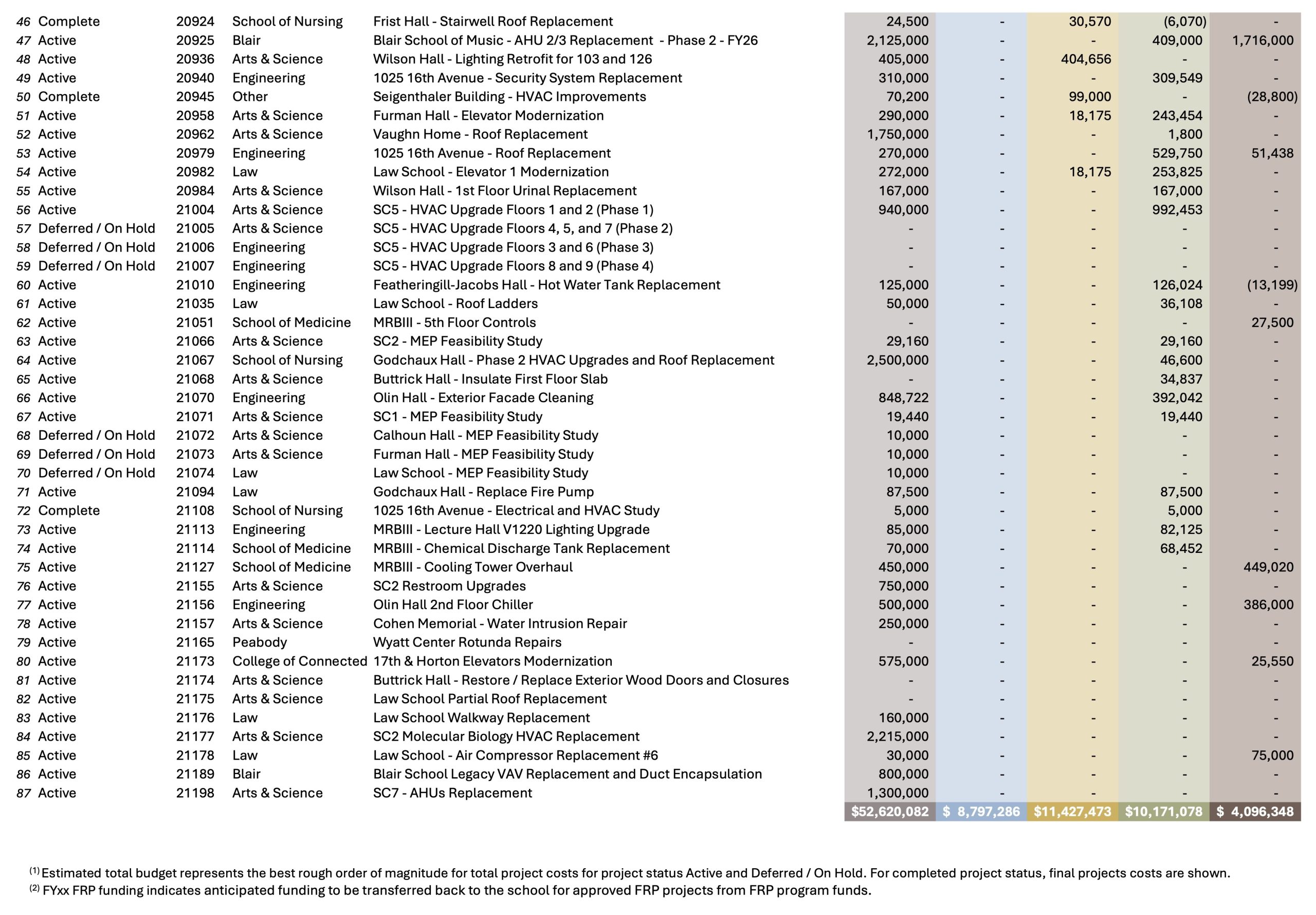Select the 2,500,000 Godchaux Hall budget value
Viewport: 1316px width, 915px height.
pyautogui.click(x=897, y=360)
